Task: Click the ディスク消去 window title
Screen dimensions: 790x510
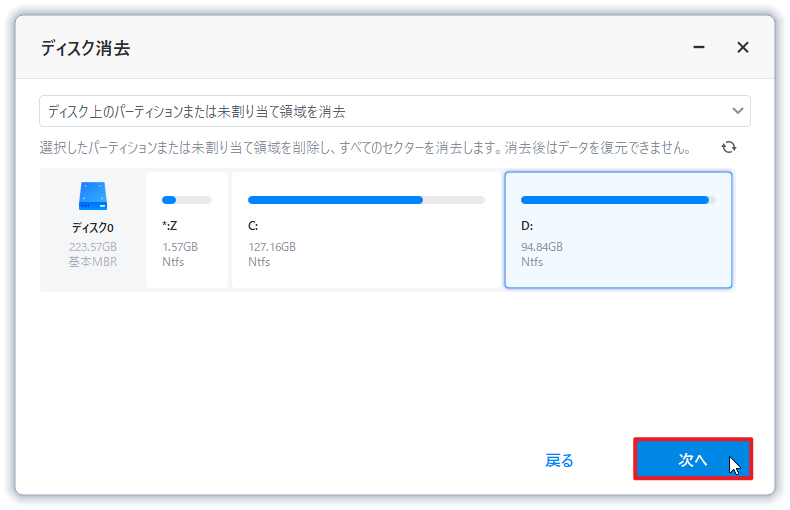Action: click(x=85, y=48)
